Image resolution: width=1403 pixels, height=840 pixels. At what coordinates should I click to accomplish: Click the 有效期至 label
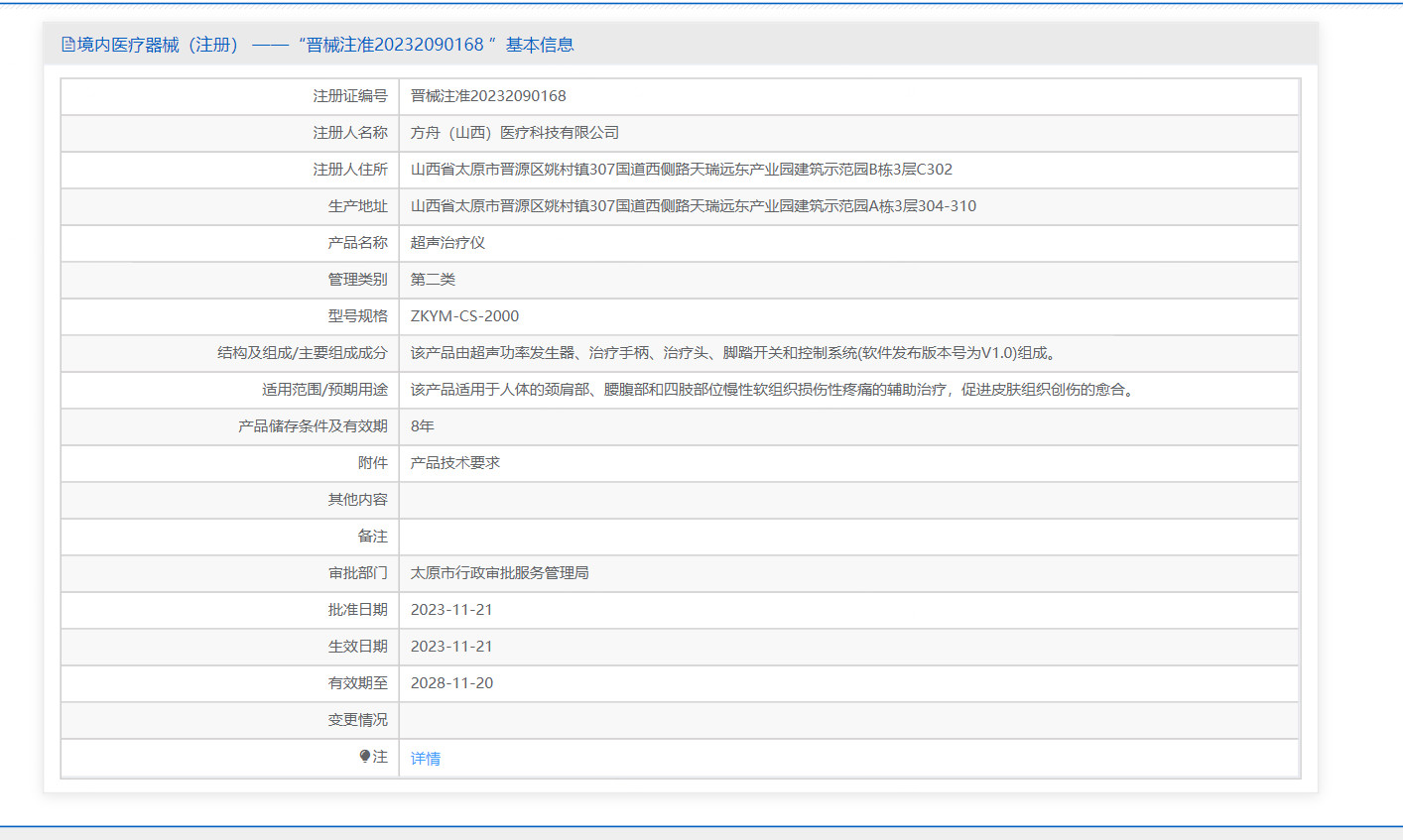coord(358,683)
